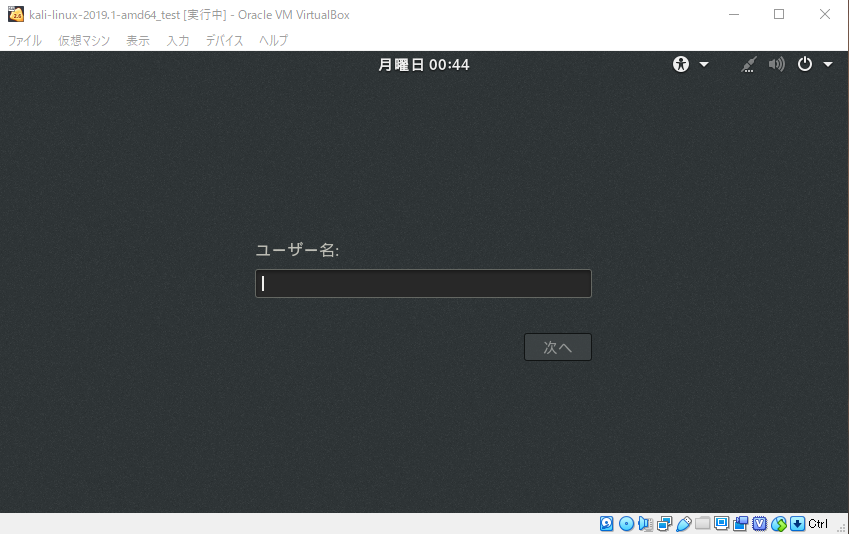The height and width of the screenshot is (534, 849).
Task: Click the shared folders indicator icon
Action: coord(703,523)
